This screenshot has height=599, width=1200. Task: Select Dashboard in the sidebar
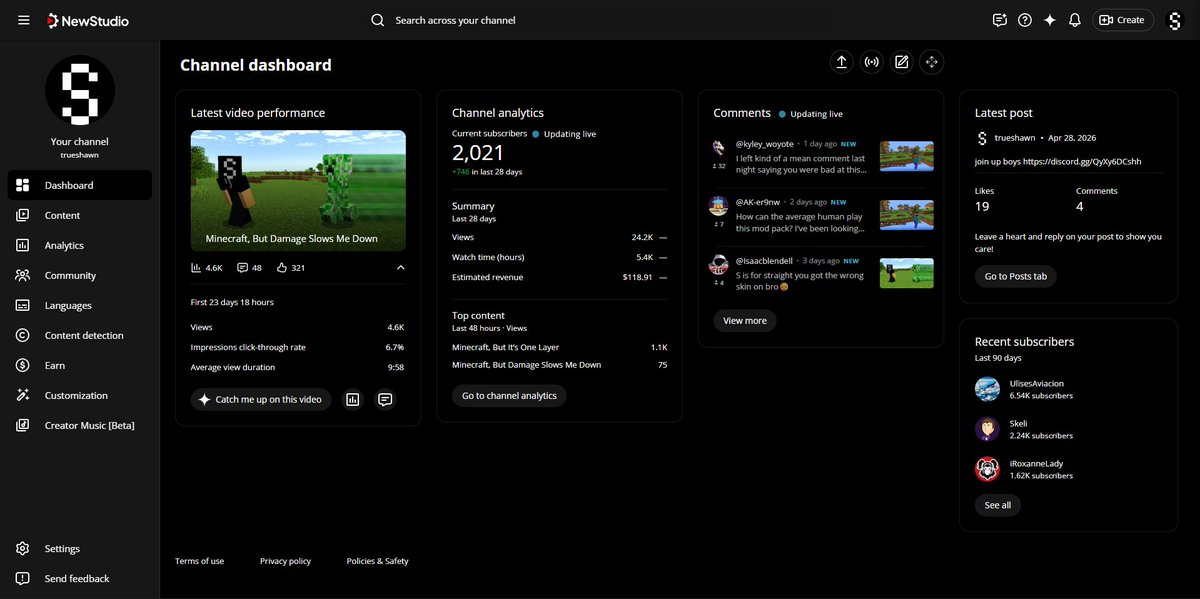[80, 185]
